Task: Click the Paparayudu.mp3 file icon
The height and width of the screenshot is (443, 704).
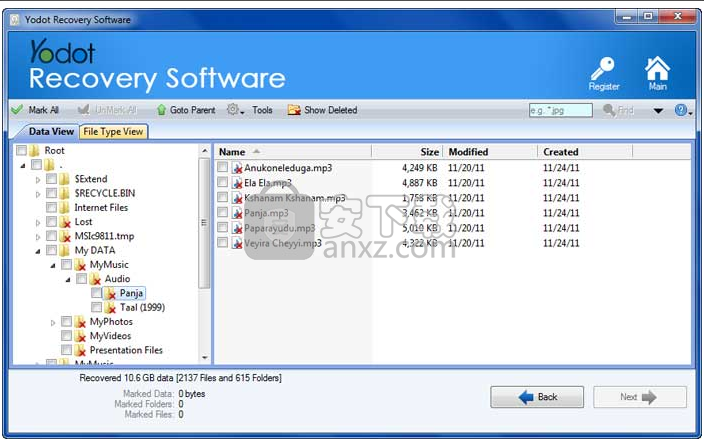Action: [x=237, y=228]
